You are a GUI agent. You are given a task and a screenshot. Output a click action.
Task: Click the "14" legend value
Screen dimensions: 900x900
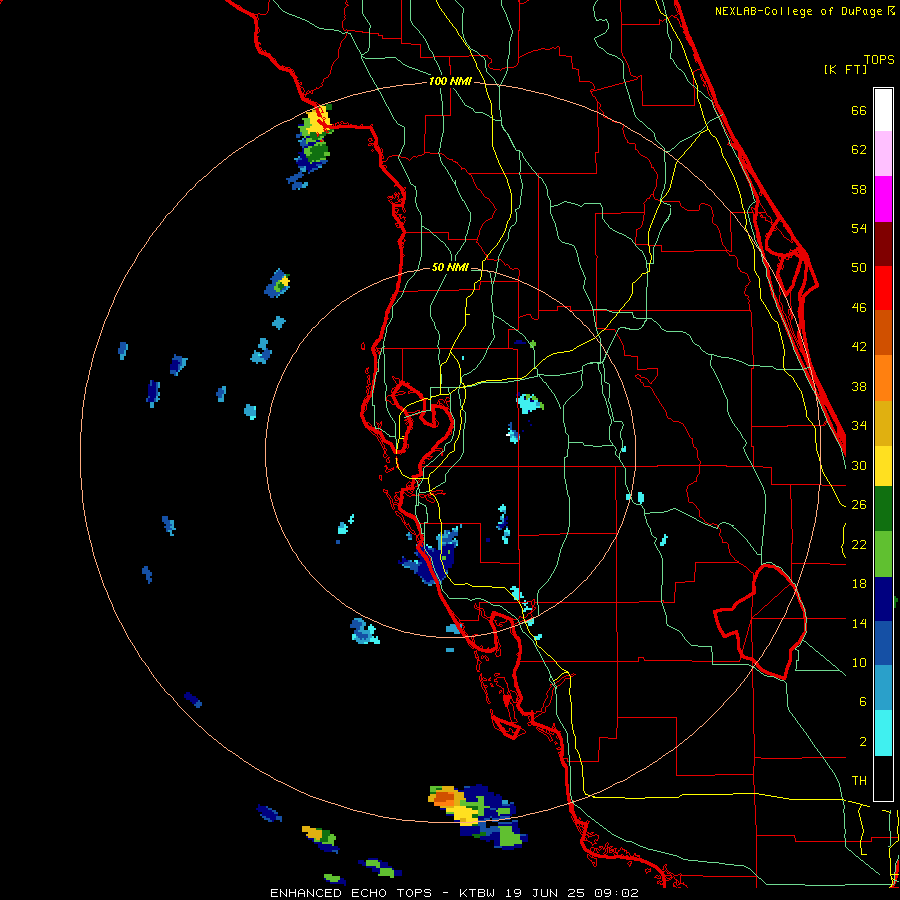[x=859, y=624]
